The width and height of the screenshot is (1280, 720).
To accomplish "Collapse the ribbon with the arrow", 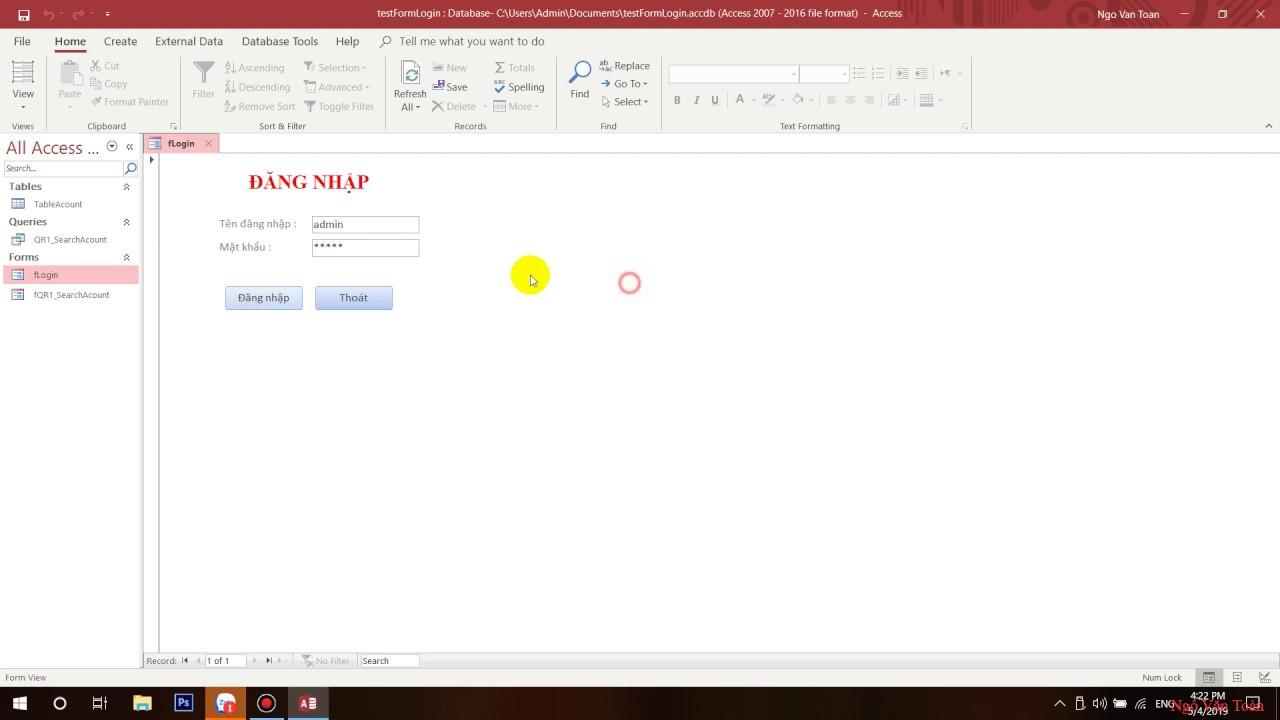I will (1269, 126).
